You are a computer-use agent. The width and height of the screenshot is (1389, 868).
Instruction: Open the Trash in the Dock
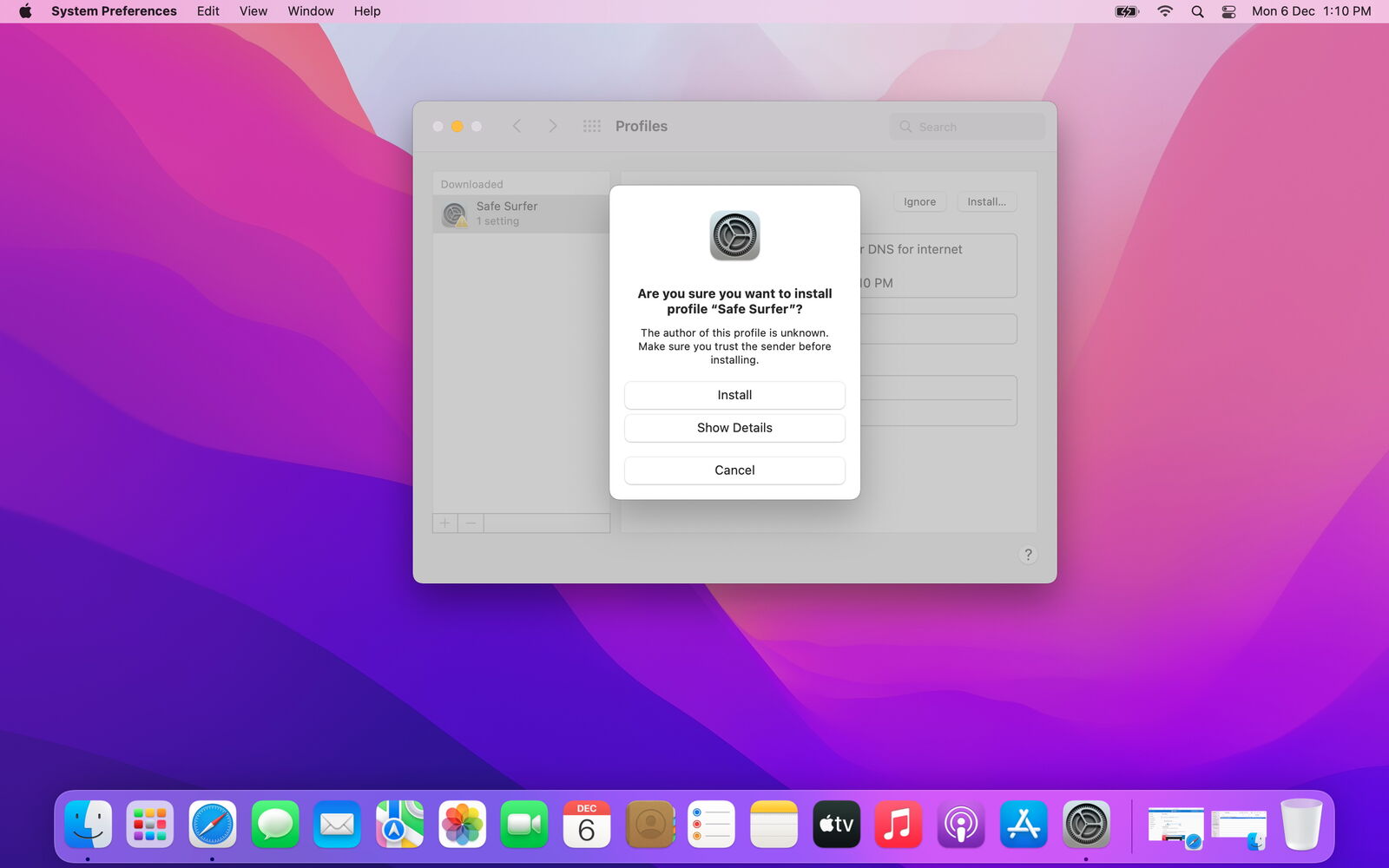[1300, 825]
